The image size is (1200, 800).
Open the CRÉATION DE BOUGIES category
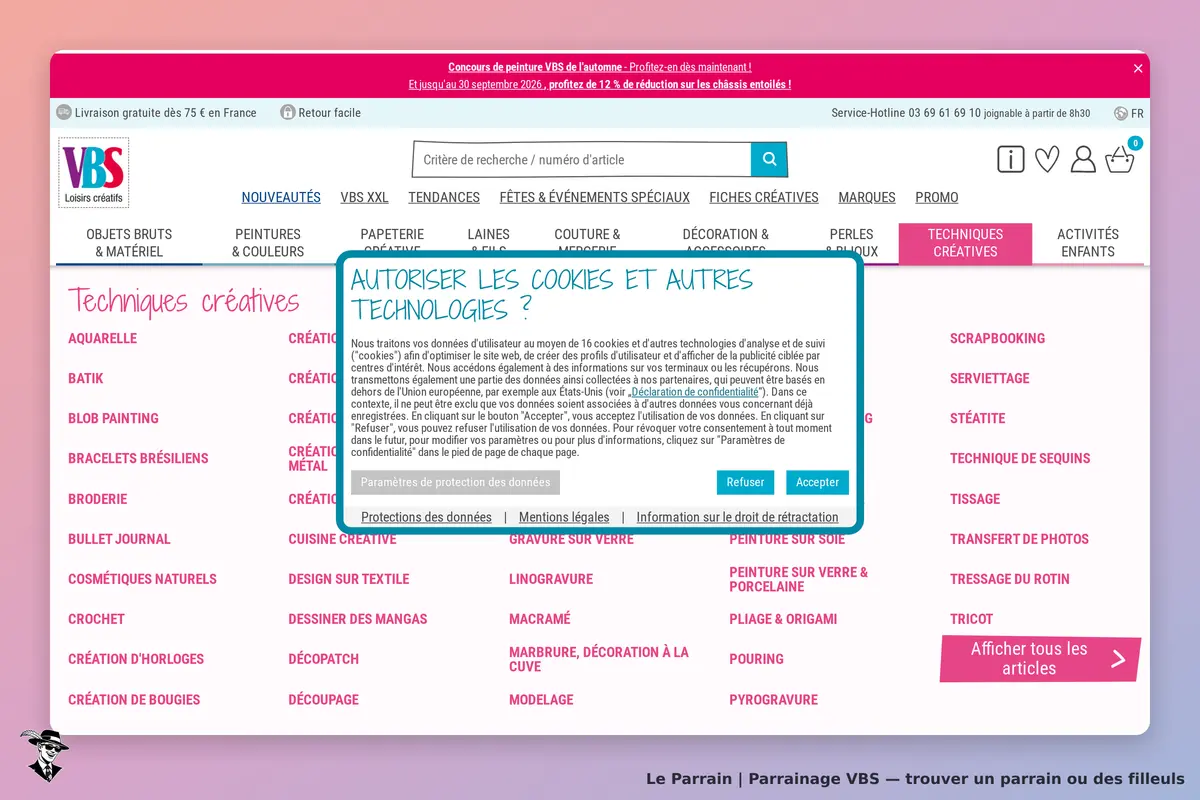(134, 700)
